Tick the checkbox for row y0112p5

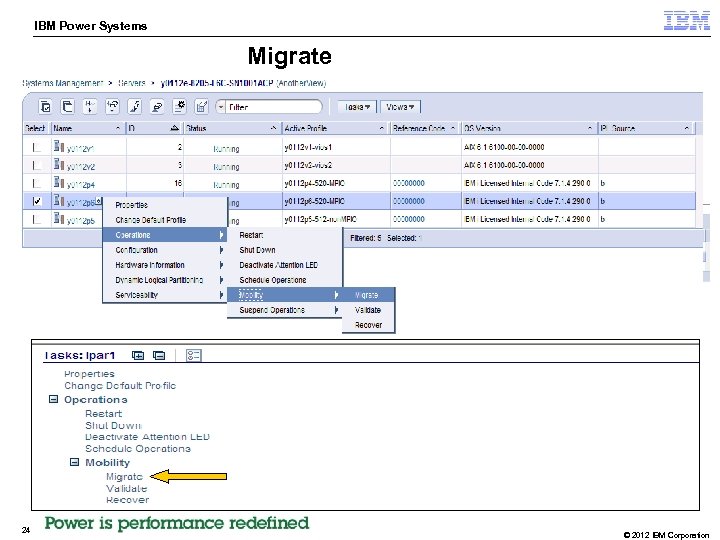pos(37,219)
